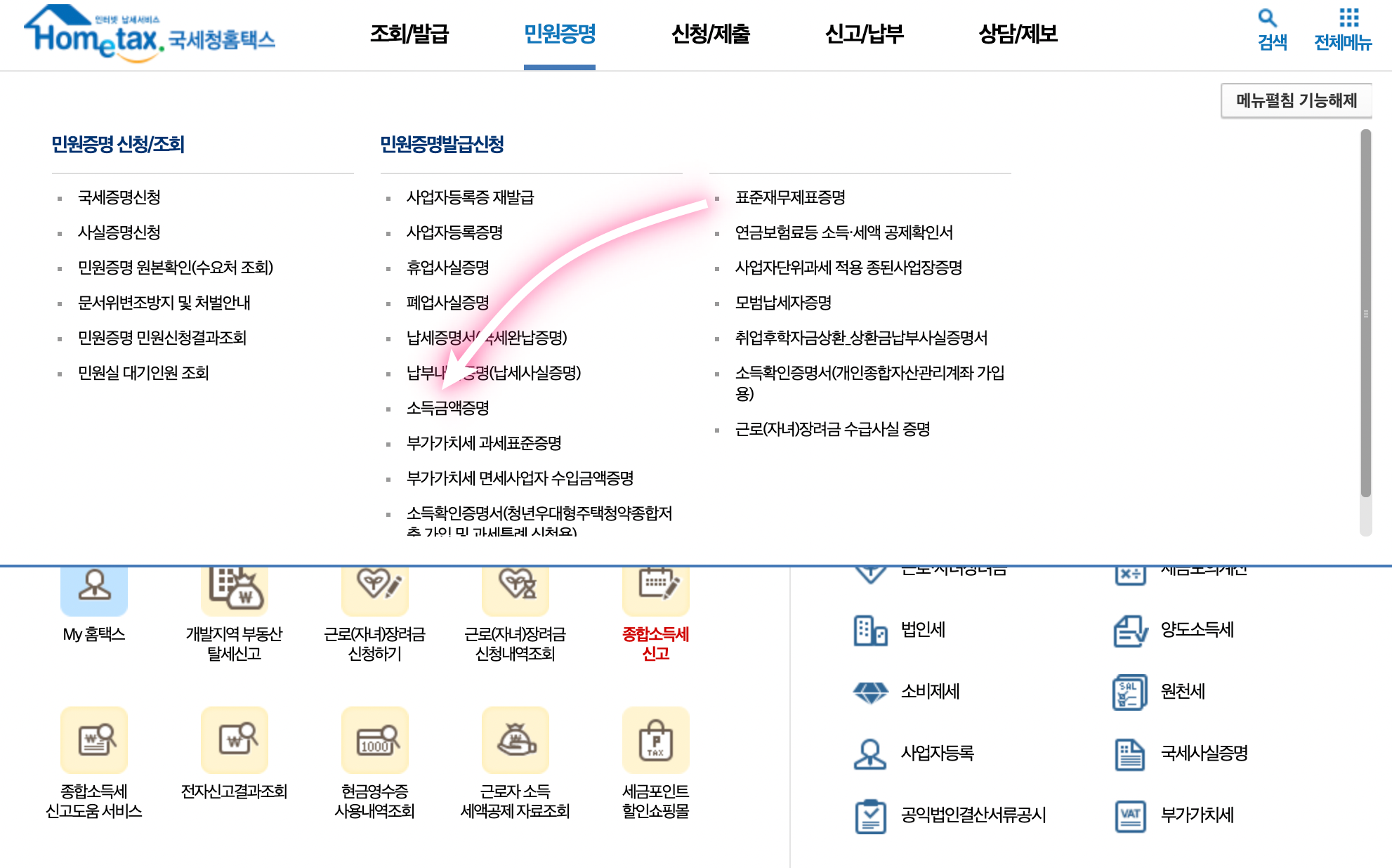
Task: Open the 조회/발급 top menu
Action: click(409, 34)
